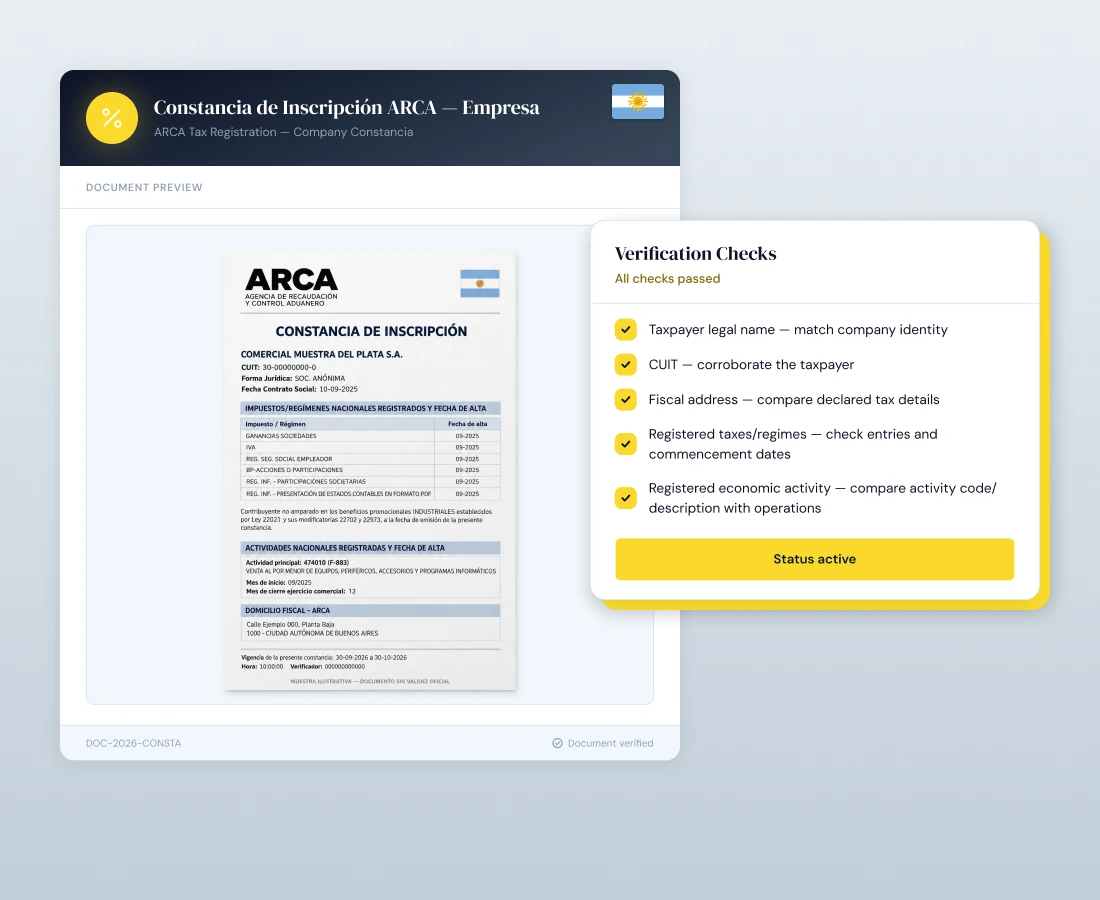Toggle the Taxpayer legal name check
Screen dimensions: 1100x900
[x=626, y=329]
